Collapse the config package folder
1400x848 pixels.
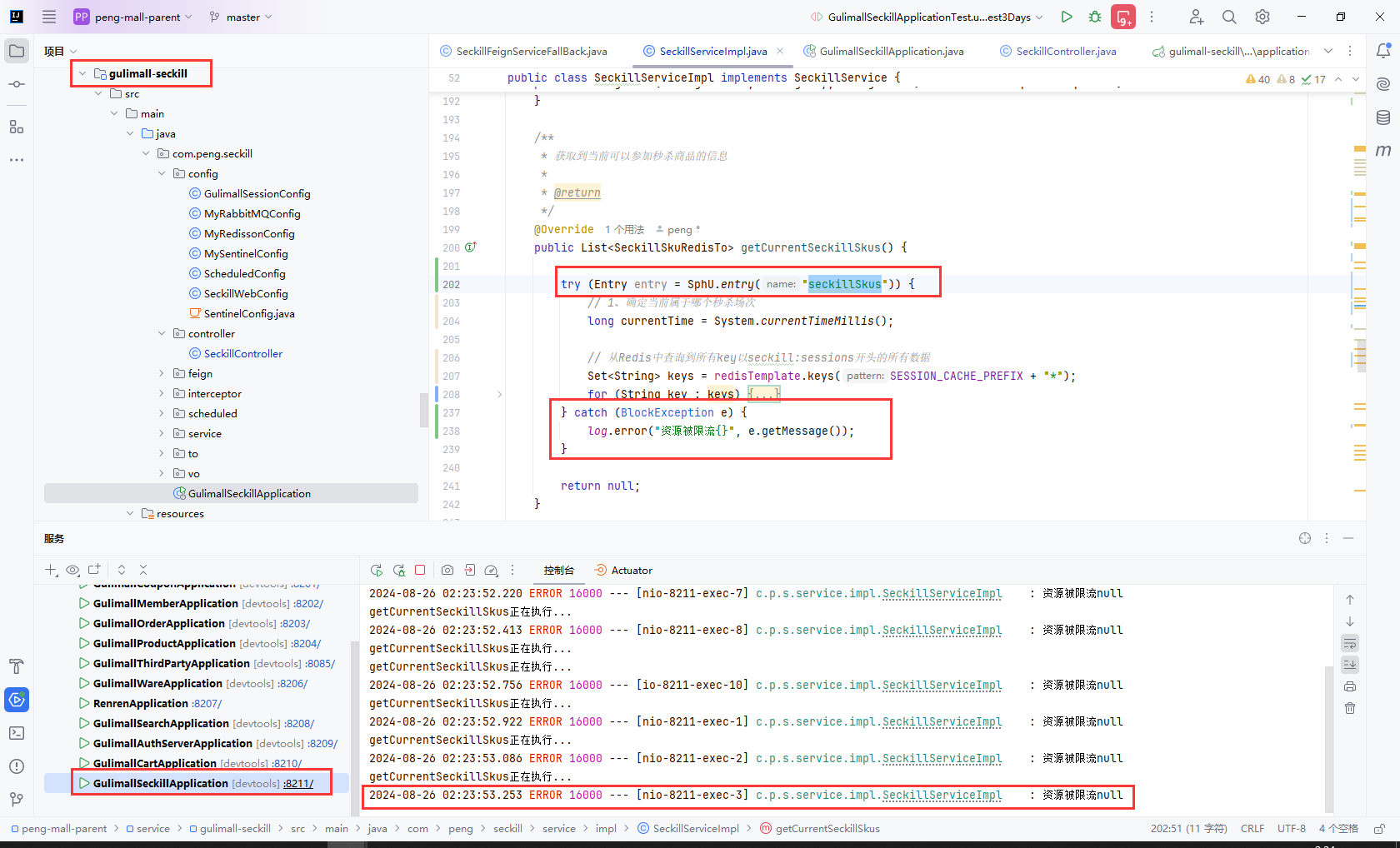162,173
